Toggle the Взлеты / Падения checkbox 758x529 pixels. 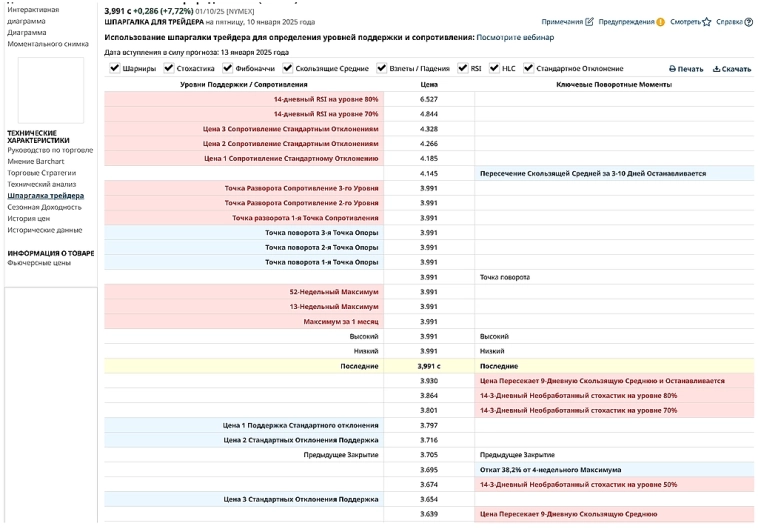pyautogui.click(x=381, y=69)
